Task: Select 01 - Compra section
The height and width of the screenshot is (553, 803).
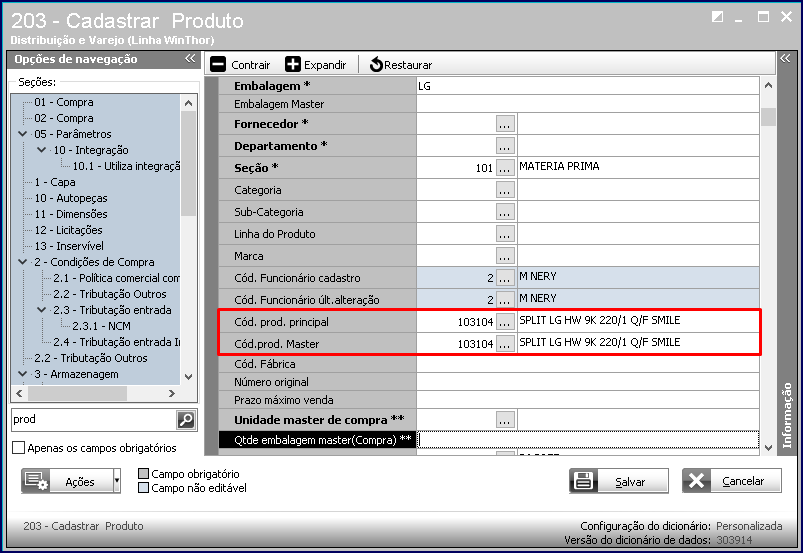Action: 64,102
